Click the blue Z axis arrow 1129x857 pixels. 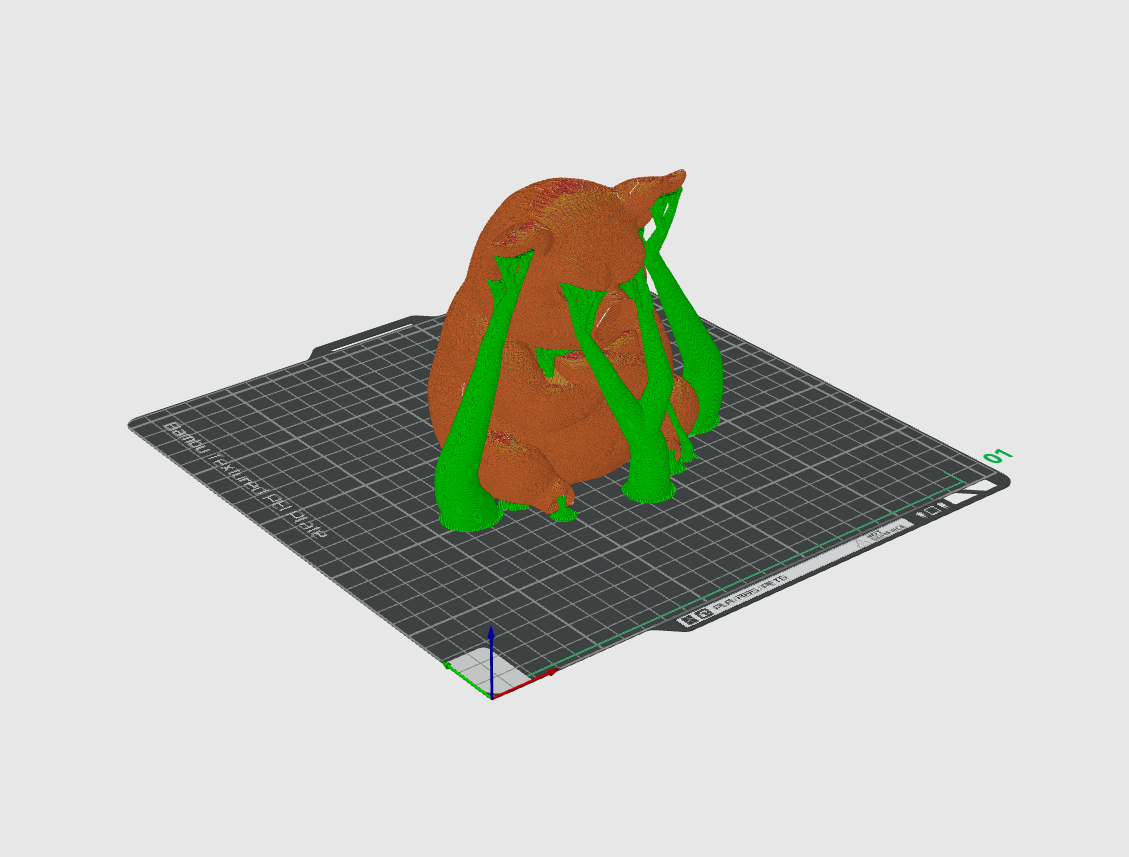(x=491, y=661)
